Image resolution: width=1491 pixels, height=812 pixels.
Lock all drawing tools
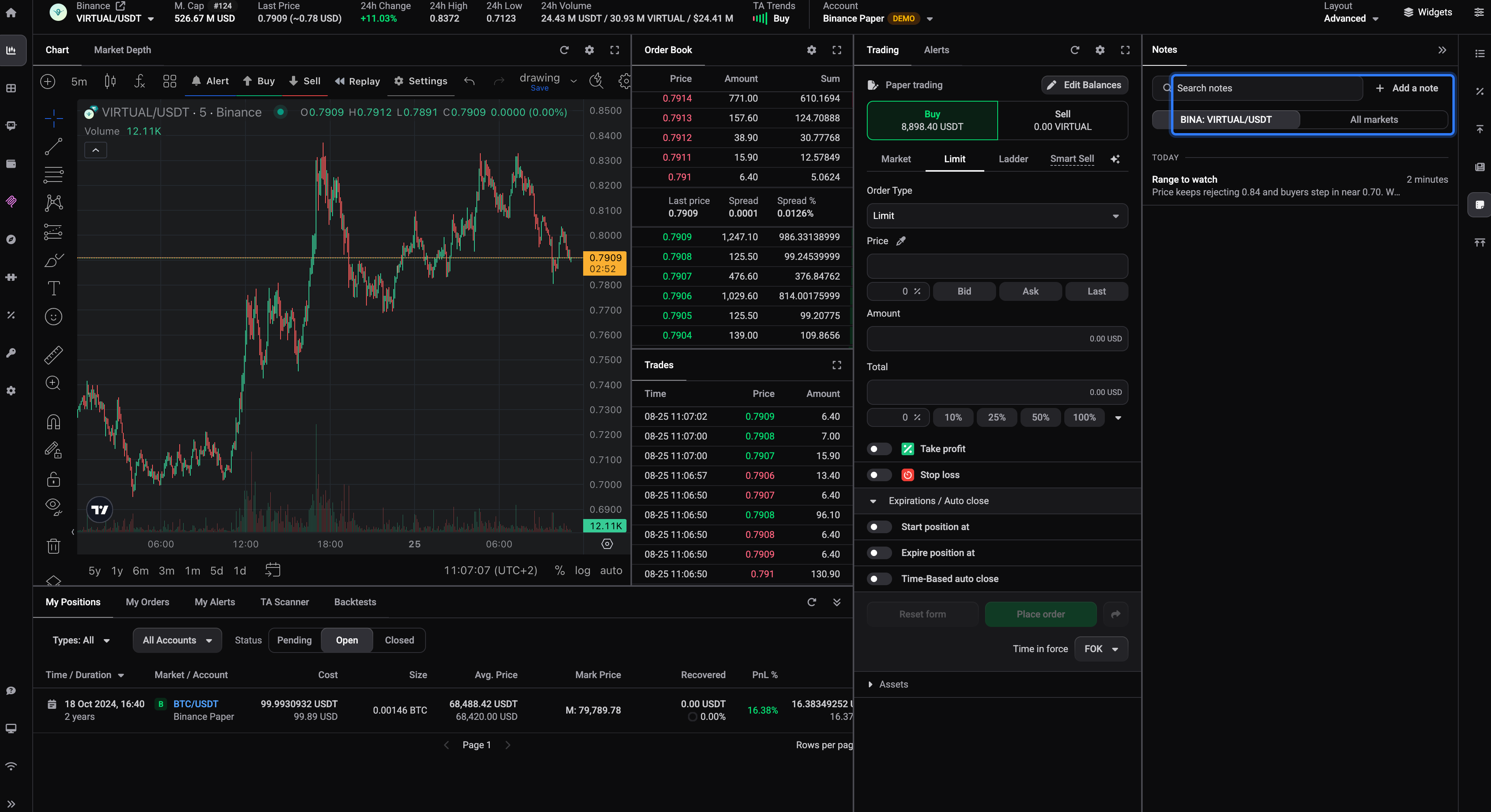(x=53, y=479)
